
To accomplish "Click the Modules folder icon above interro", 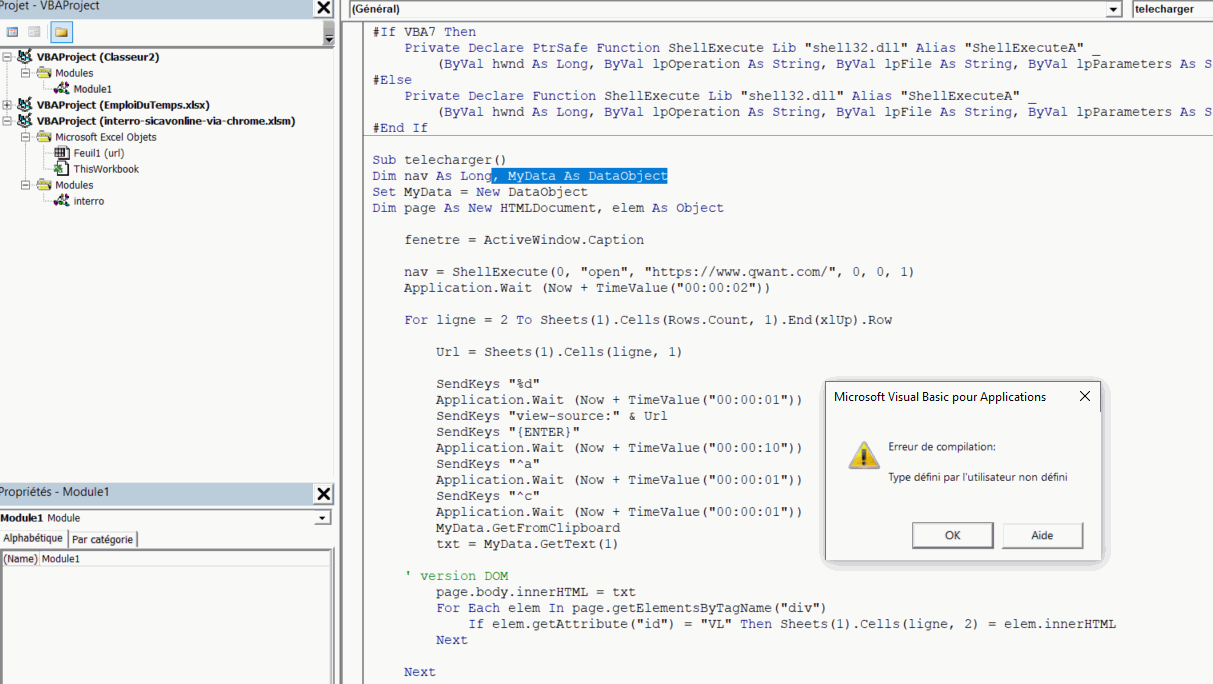I will pyautogui.click(x=44, y=185).
